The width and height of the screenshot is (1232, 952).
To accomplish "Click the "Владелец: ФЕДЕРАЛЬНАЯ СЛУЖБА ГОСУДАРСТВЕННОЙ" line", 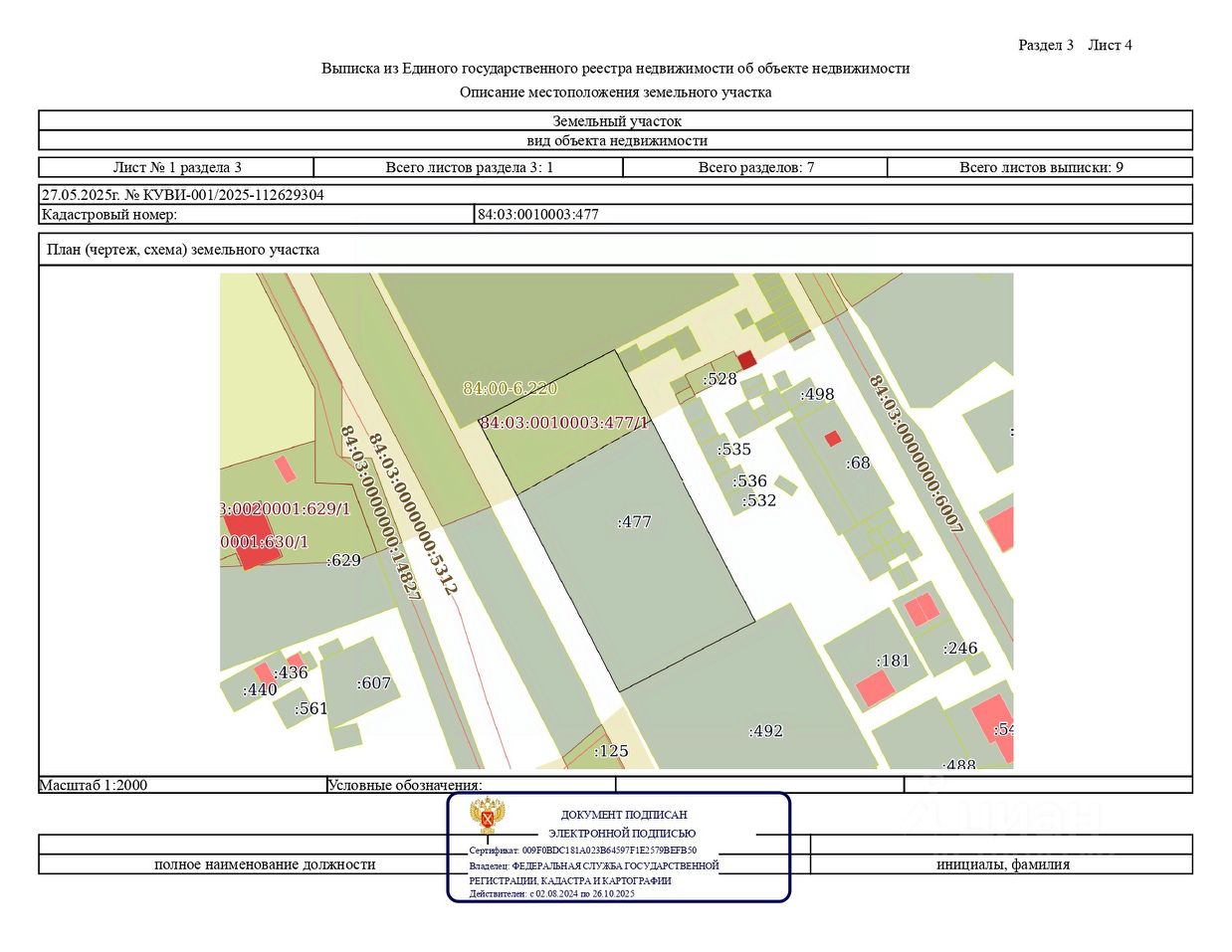I will click(594, 865).
